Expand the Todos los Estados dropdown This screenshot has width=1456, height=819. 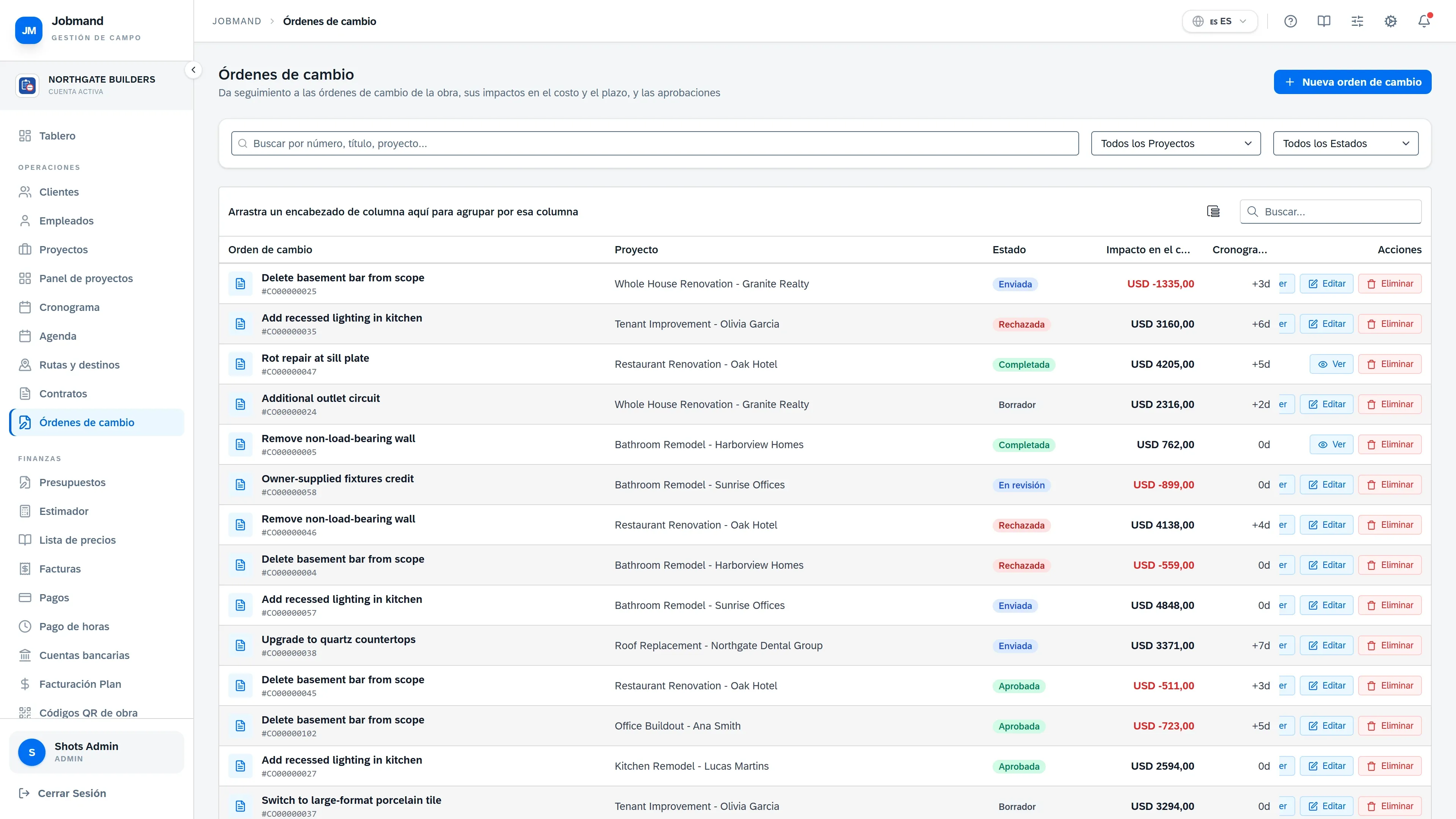coord(1346,144)
